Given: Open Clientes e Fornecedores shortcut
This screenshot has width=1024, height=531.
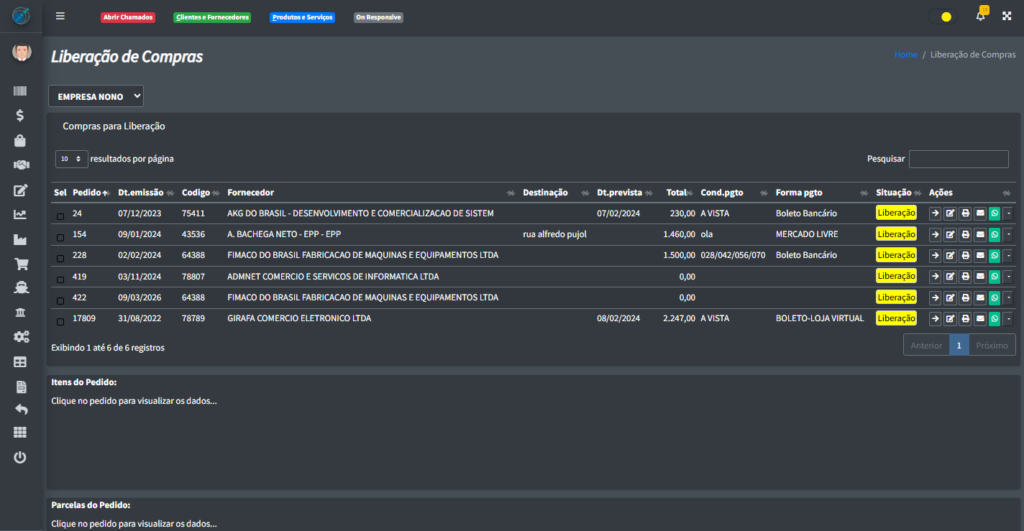Looking at the screenshot, I should pos(212,17).
